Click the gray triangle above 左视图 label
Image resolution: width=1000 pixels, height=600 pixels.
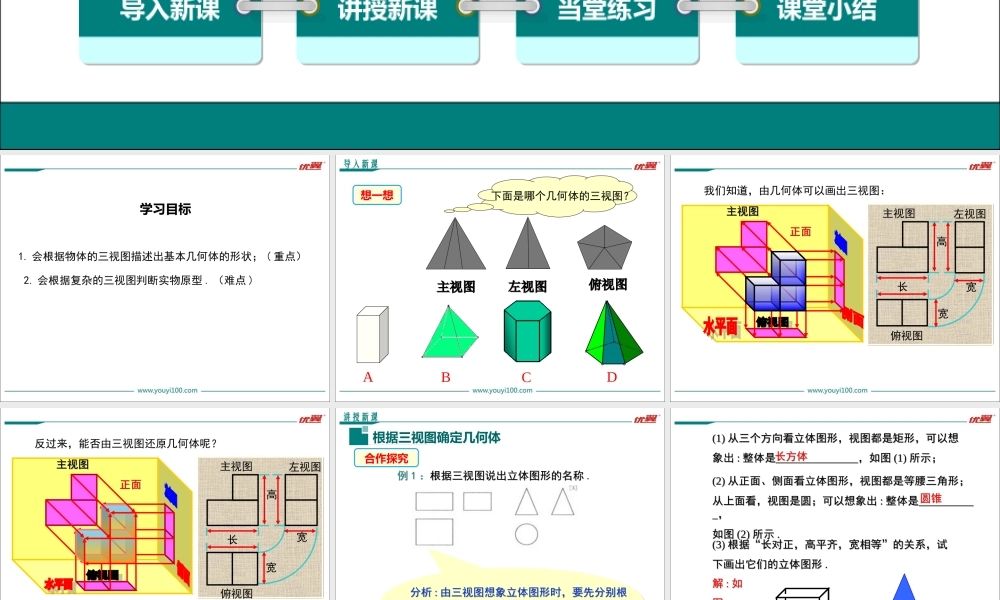tap(527, 245)
